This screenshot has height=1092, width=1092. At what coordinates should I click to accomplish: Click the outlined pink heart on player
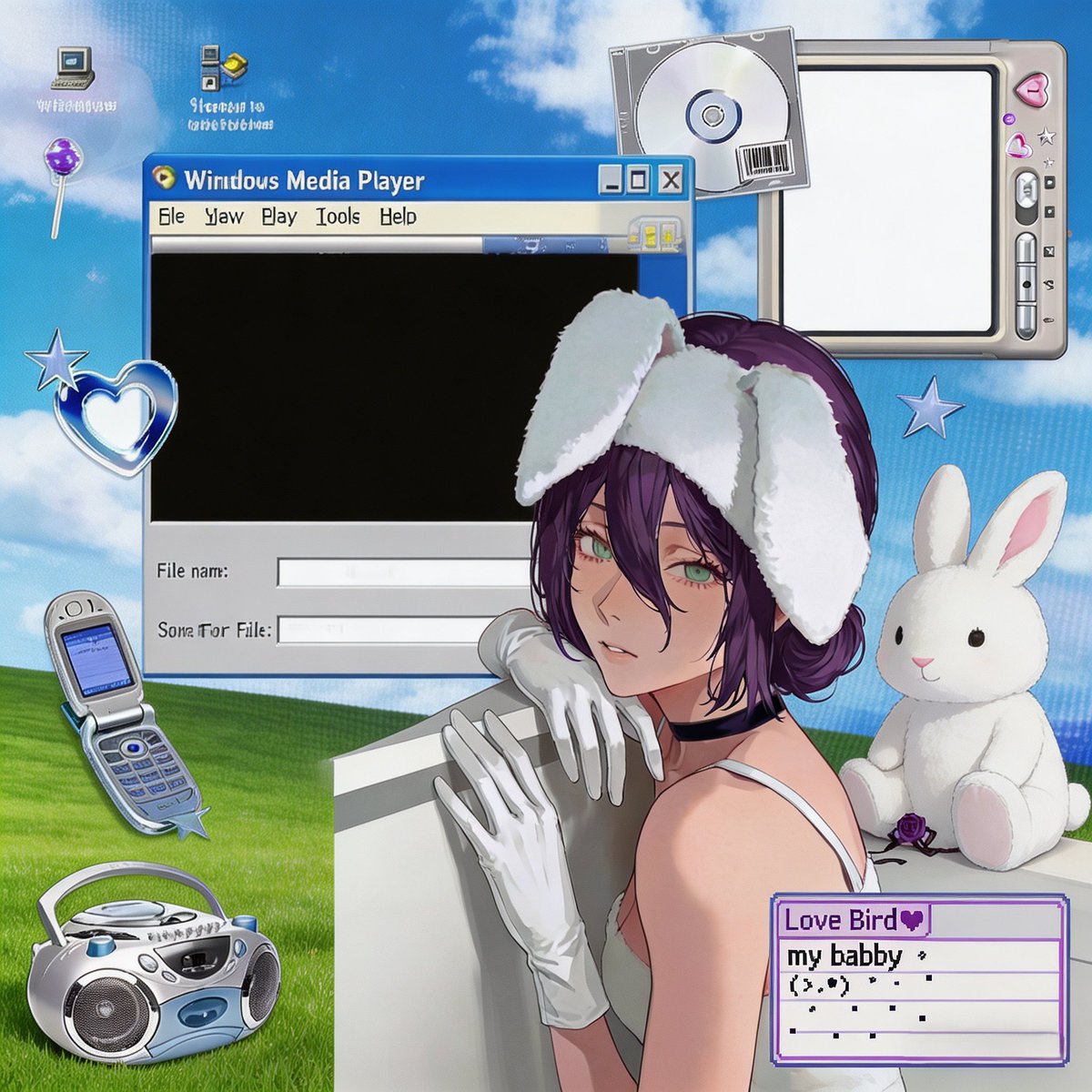point(1018,144)
